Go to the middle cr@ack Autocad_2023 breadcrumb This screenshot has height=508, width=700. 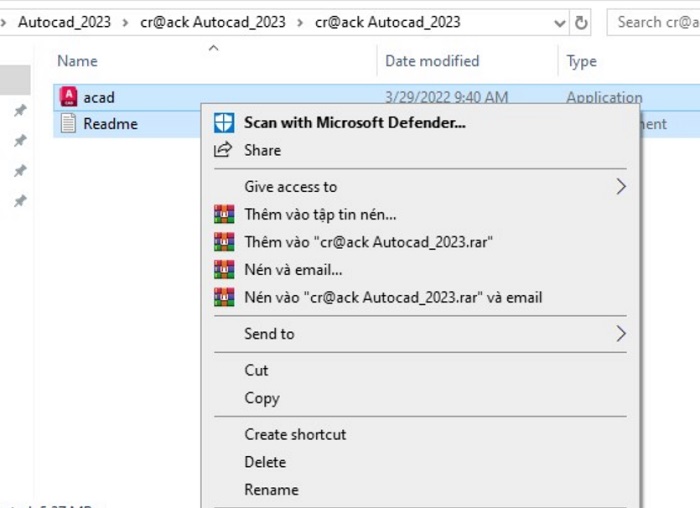[212, 22]
